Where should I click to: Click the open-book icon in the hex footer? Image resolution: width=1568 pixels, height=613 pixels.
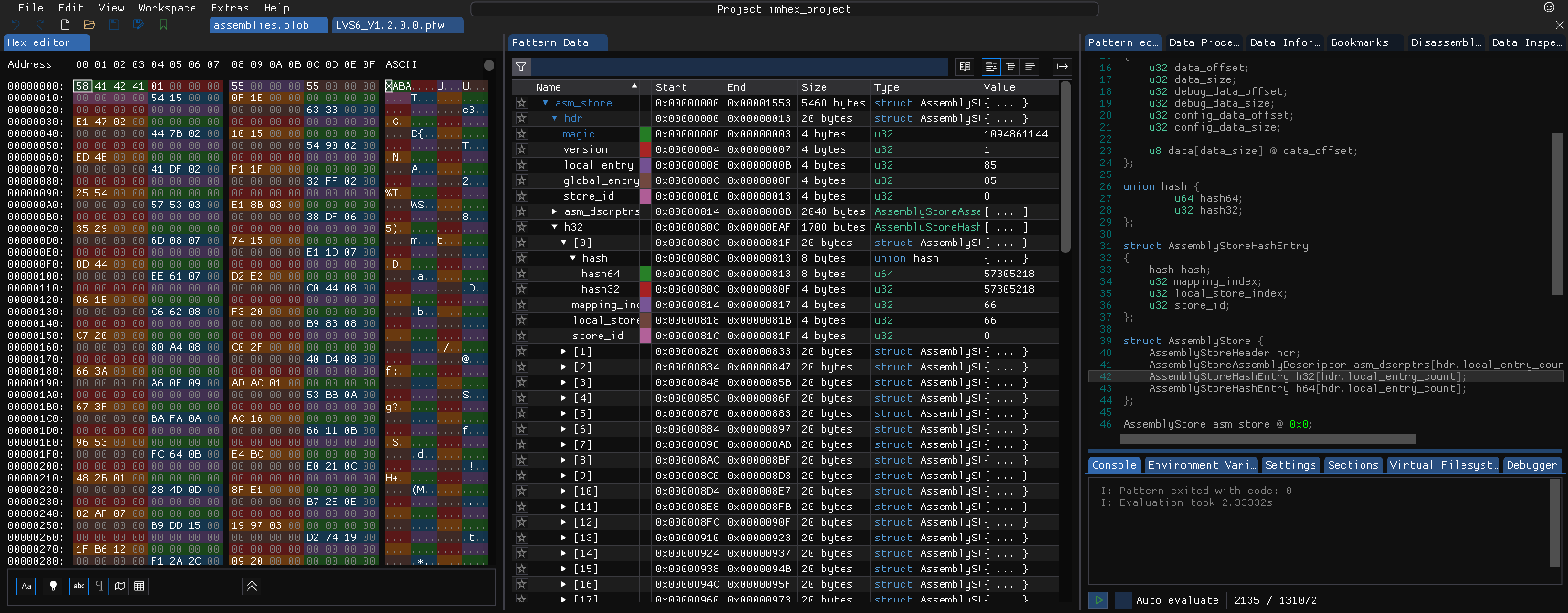tap(120, 586)
